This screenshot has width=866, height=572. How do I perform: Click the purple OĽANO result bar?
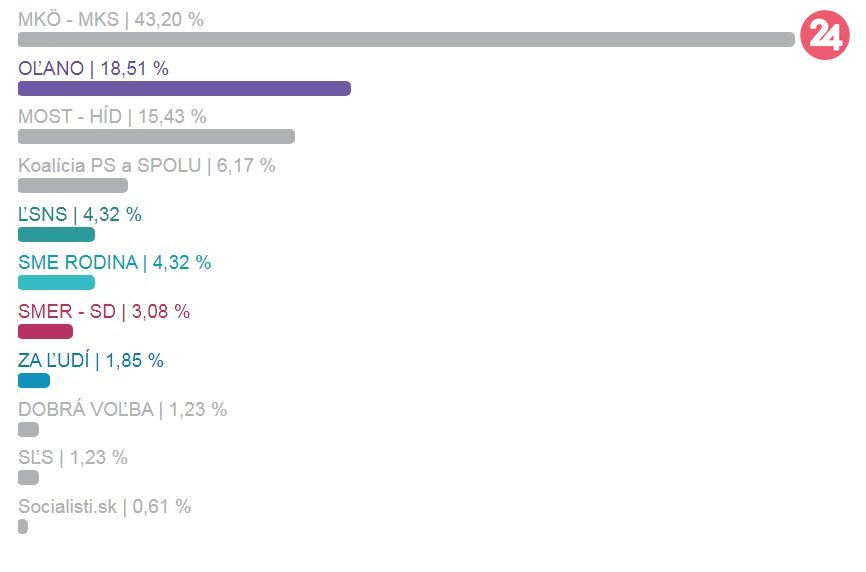(x=184, y=88)
